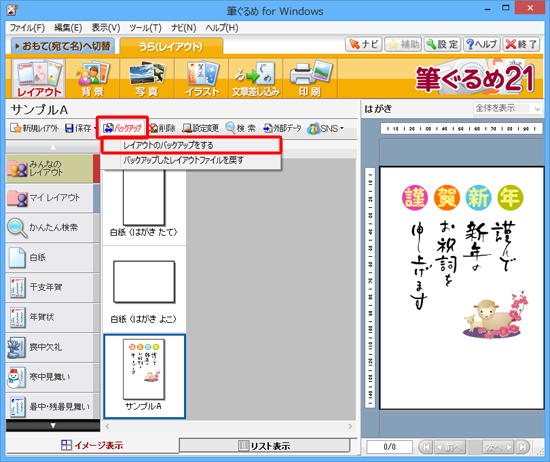Screen dimensions: 550x462
Task: Click the 謹賀新年 colored circles in preview
Action: pos(462,197)
